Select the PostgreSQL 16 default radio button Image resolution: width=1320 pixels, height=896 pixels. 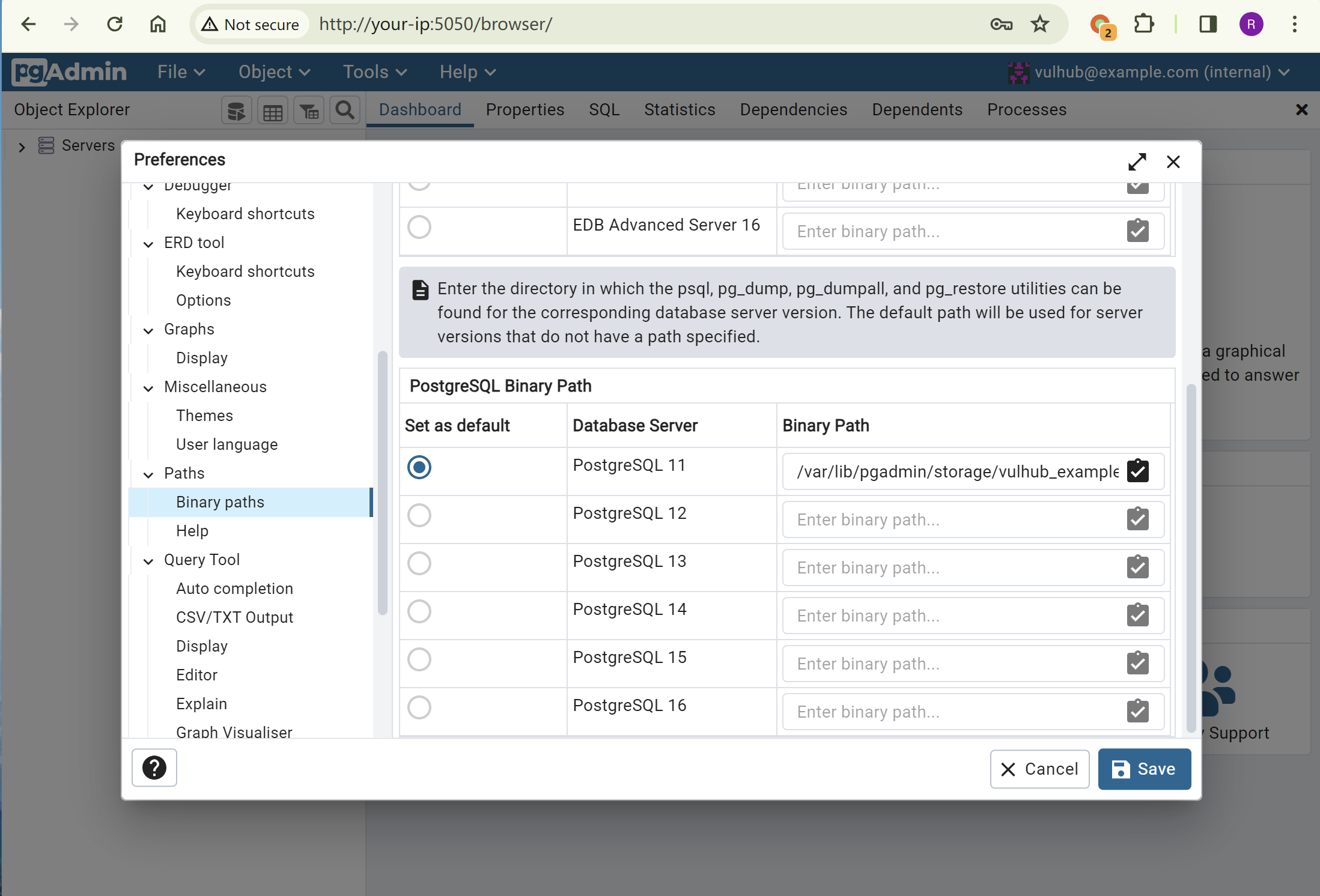tap(419, 707)
